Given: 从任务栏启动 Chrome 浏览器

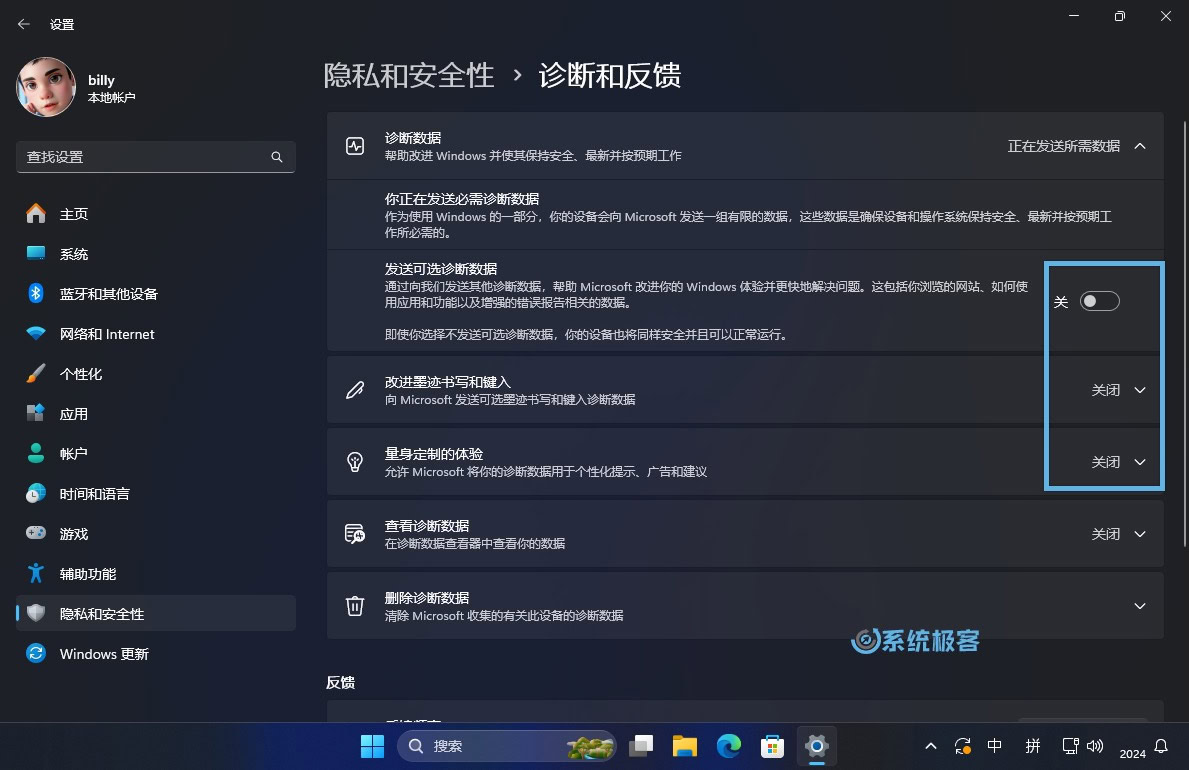Looking at the screenshot, I should [728, 746].
